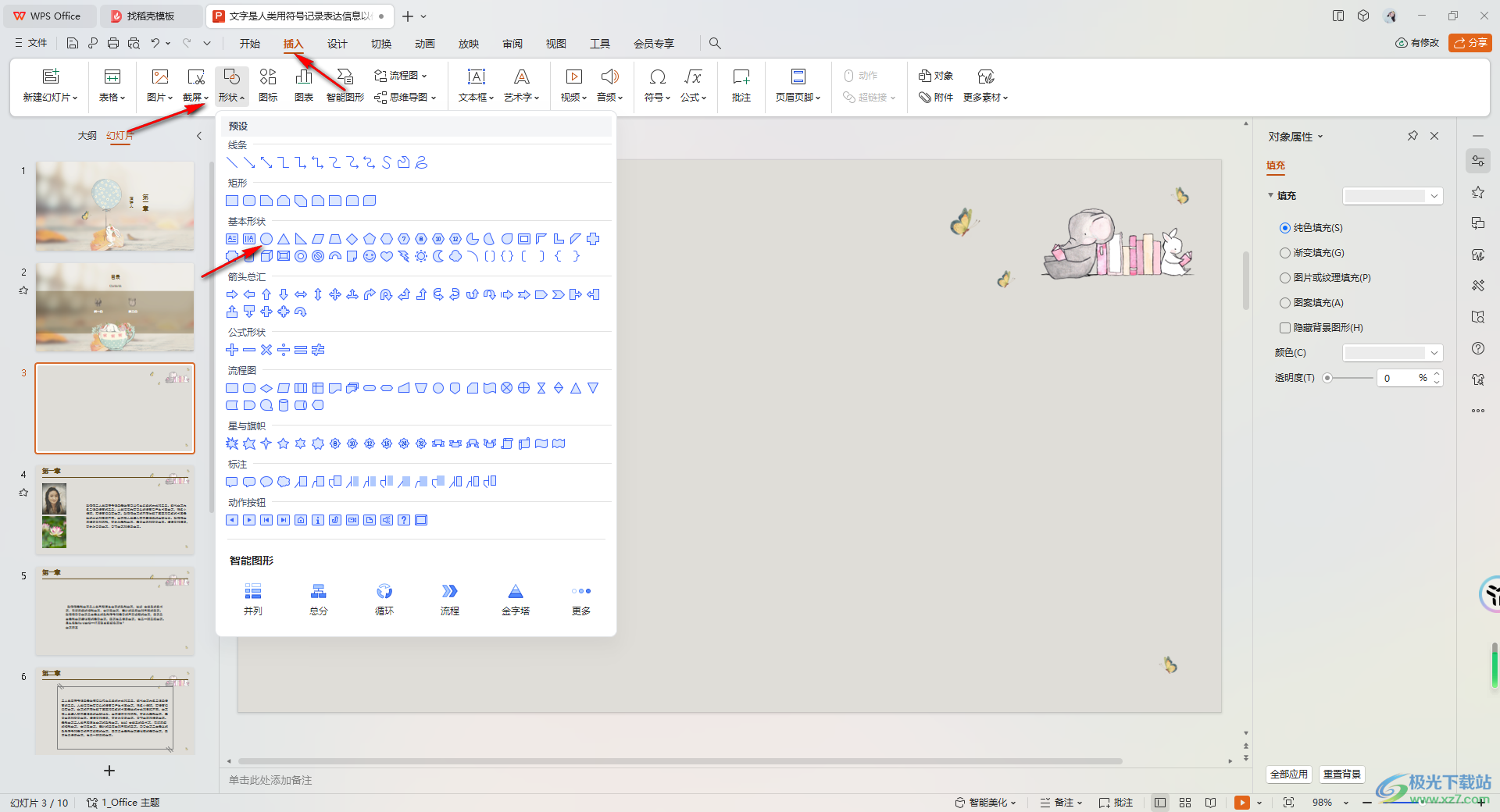This screenshot has height=812, width=1500.
Task: Click the 附件 attachment button
Action: point(936,98)
